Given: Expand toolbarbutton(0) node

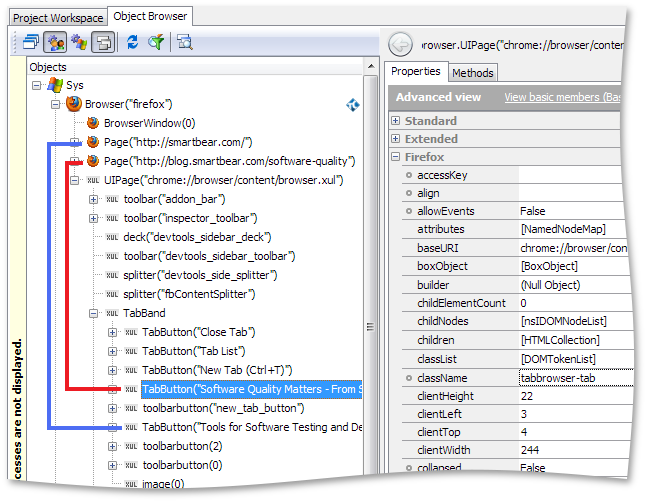Looking at the screenshot, I should [x=112, y=466].
